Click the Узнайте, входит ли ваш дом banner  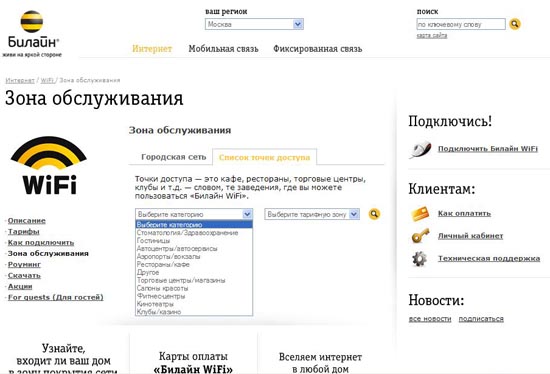click(x=63, y=358)
